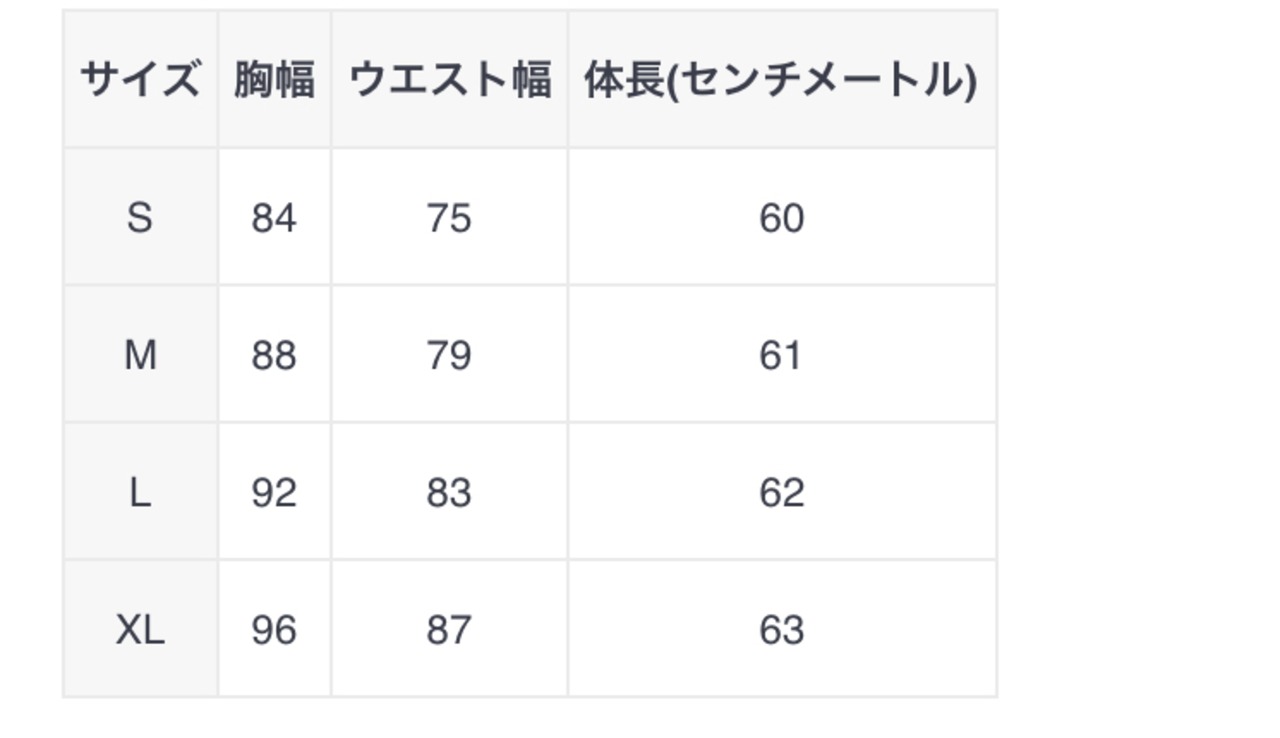Click chest width value 84

(274, 217)
